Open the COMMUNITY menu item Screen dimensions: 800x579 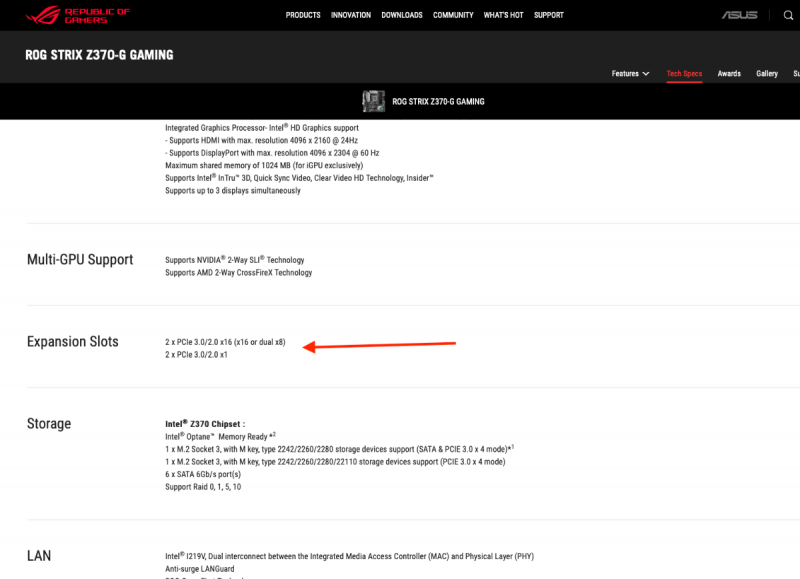[453, 15]
